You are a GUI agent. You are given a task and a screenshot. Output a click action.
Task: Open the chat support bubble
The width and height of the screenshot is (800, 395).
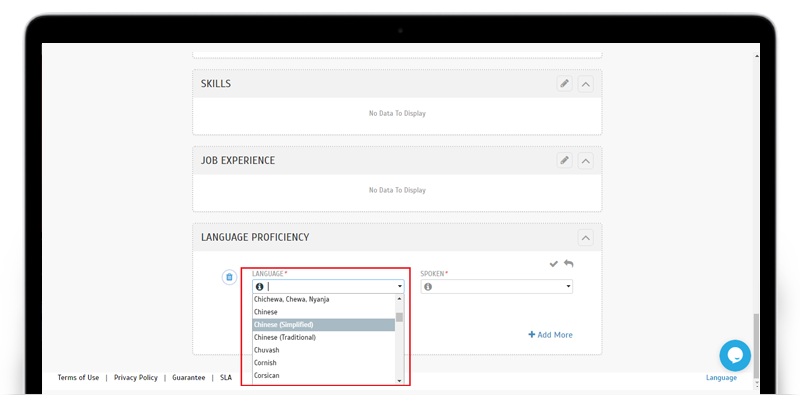[735, 356]
